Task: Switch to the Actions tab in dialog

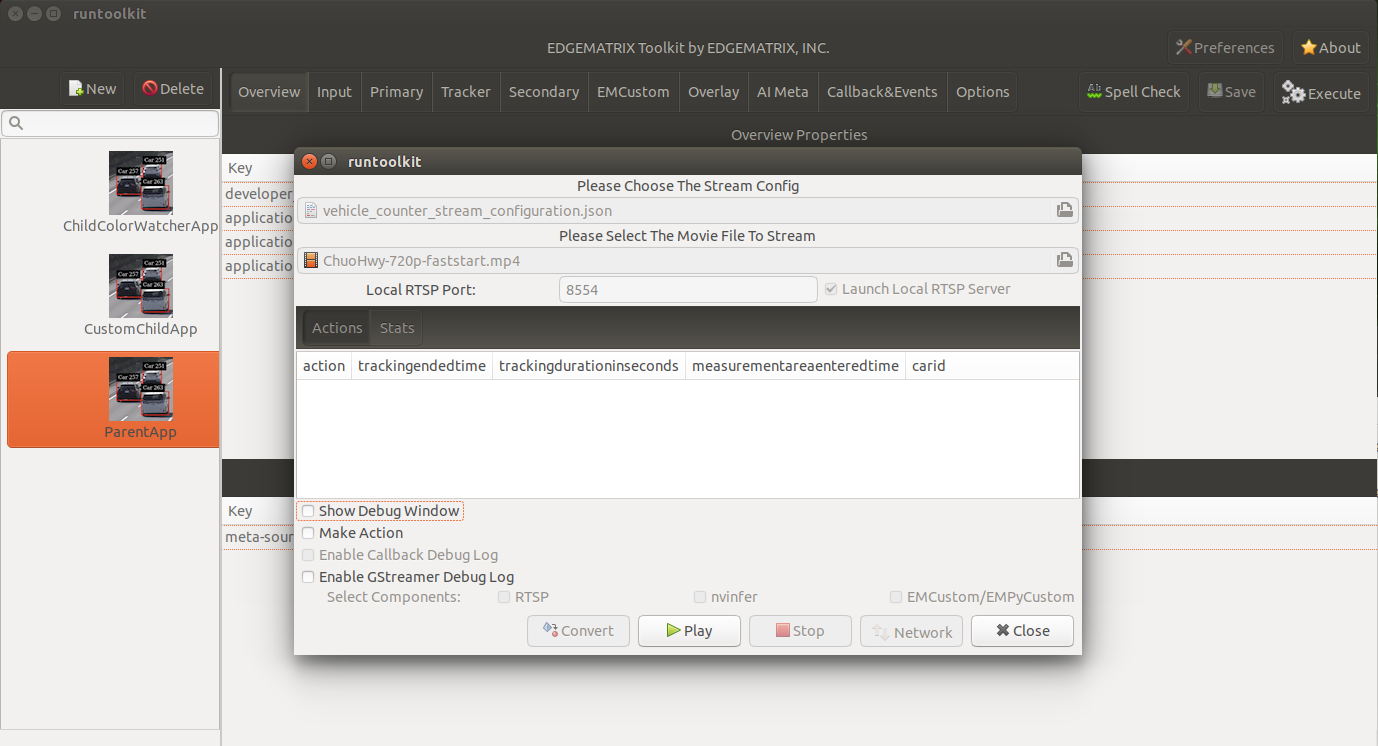Action: pos(337,327)
